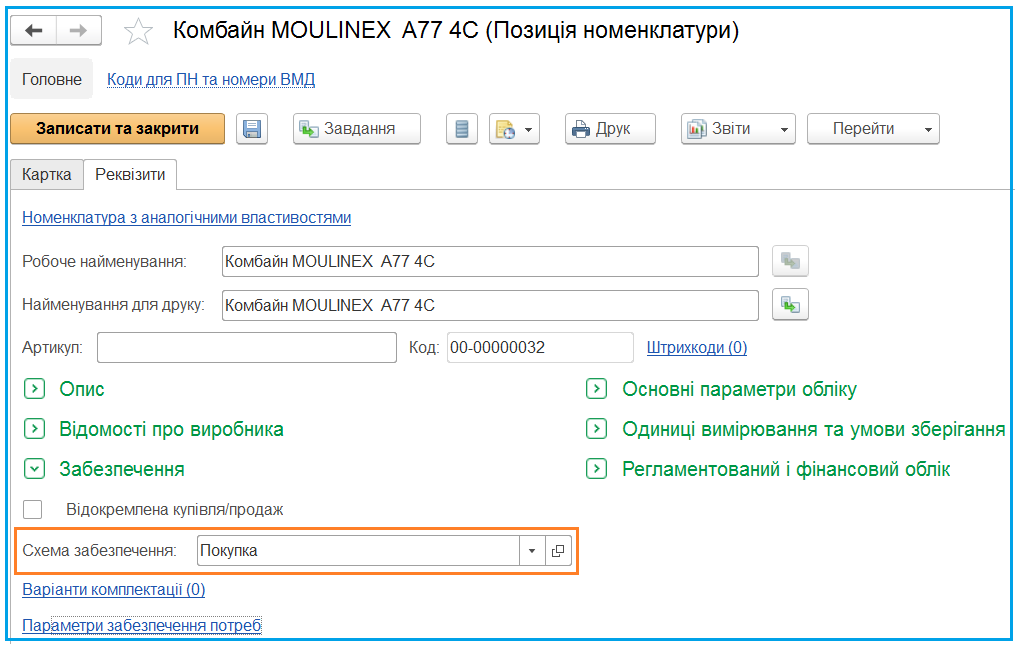This screenshot has width=1022, height=647.
Task: Click the icon beside Найменування для друку field
Action: pos(790,305)
